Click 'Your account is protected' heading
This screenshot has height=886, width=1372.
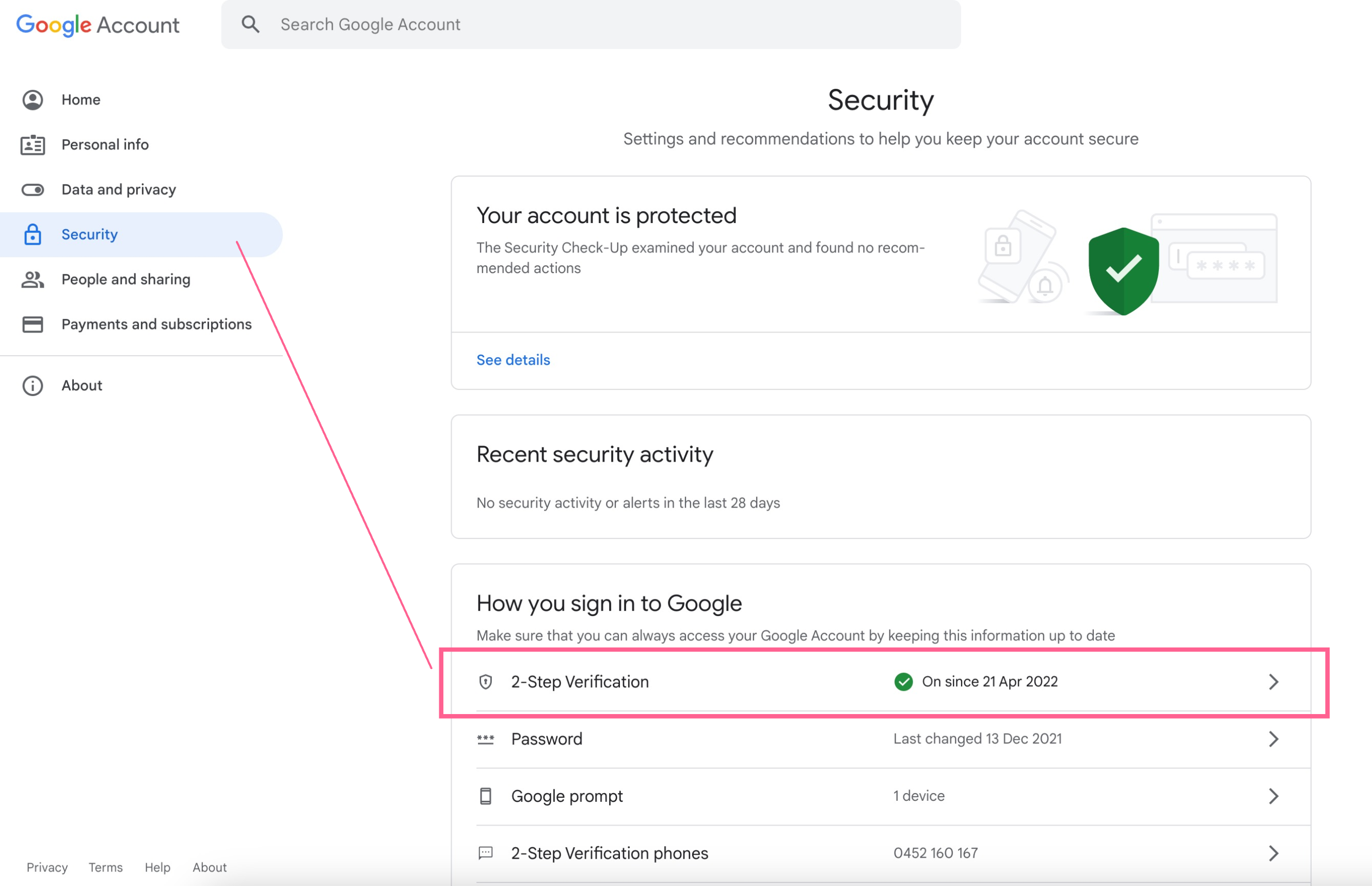pyautogui.click(x=606, y=215)
